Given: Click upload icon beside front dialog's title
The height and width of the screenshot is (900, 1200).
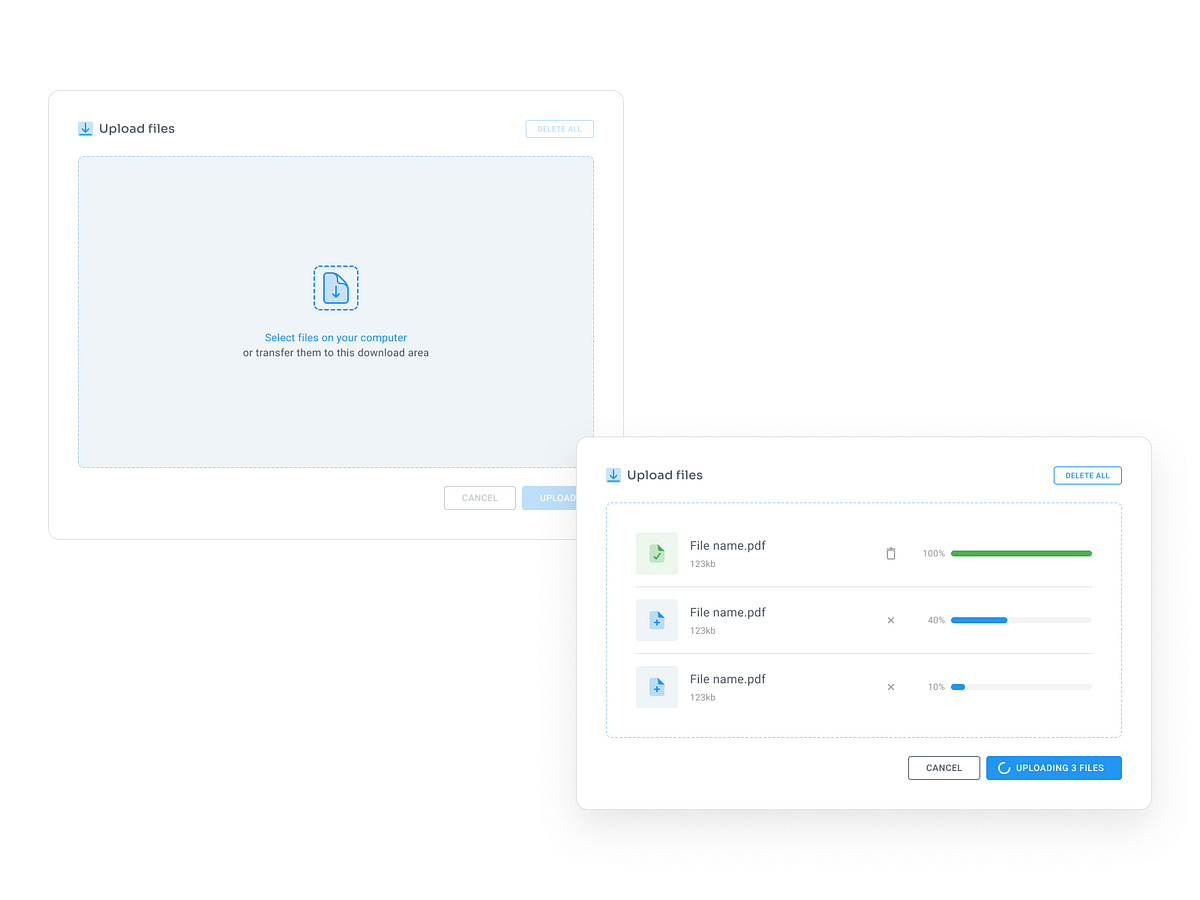Looking at the screenshot, I should [x=613, y=475].
